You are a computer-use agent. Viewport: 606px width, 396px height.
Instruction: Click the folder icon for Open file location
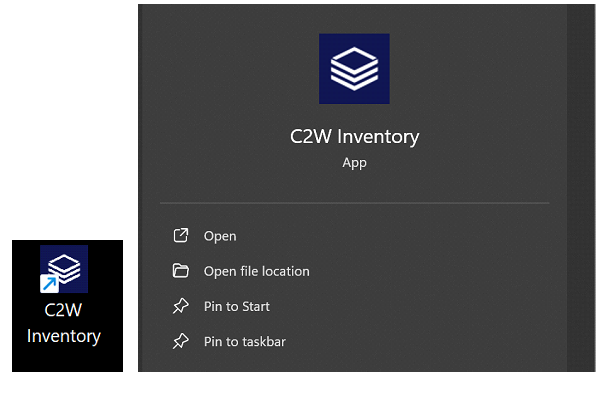pyautogui.click(x=180, y=271)
